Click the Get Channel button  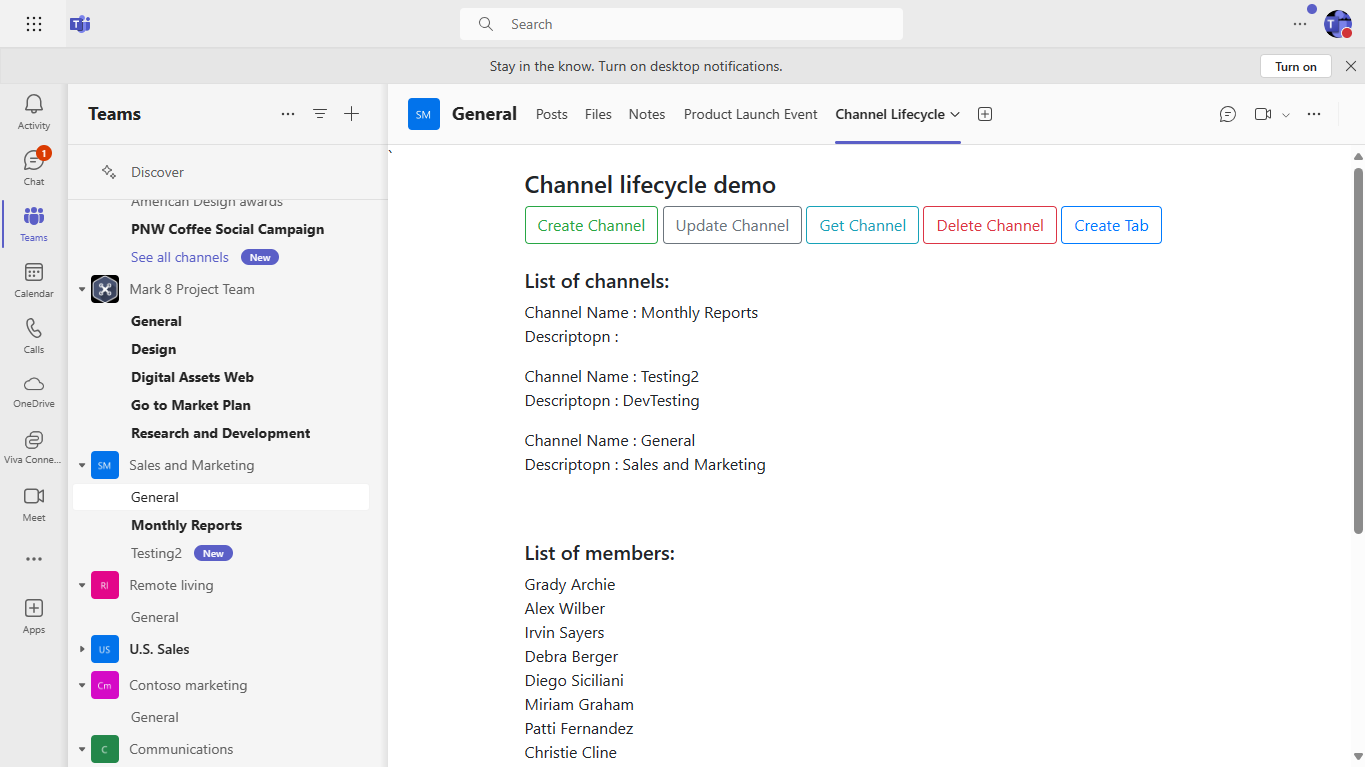(863, 225)
